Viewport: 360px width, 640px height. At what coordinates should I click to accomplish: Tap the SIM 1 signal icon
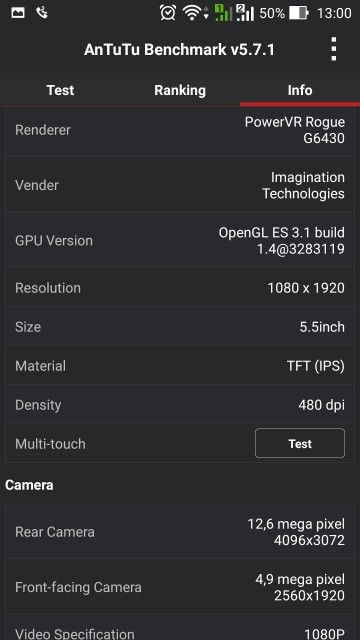(x=223, y=13)
